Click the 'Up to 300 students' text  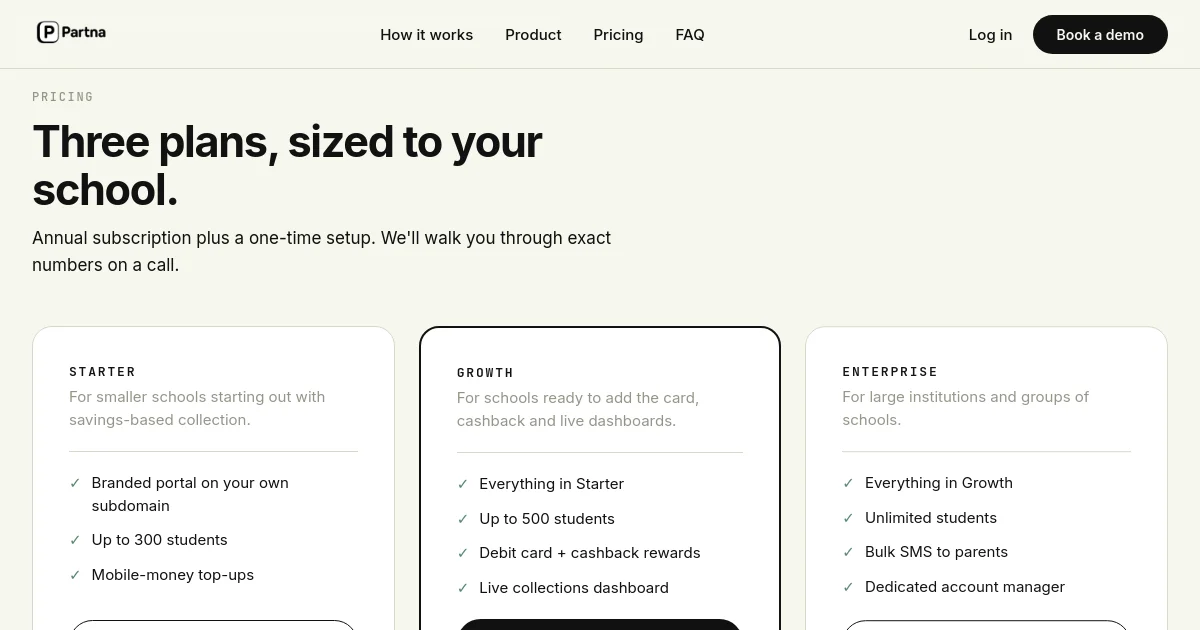159,540
